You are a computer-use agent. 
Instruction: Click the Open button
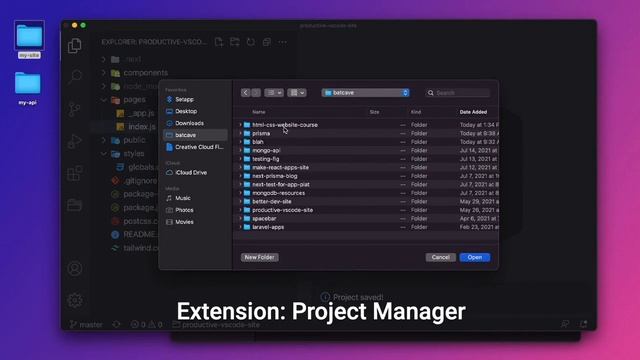[x=475, y=257]
